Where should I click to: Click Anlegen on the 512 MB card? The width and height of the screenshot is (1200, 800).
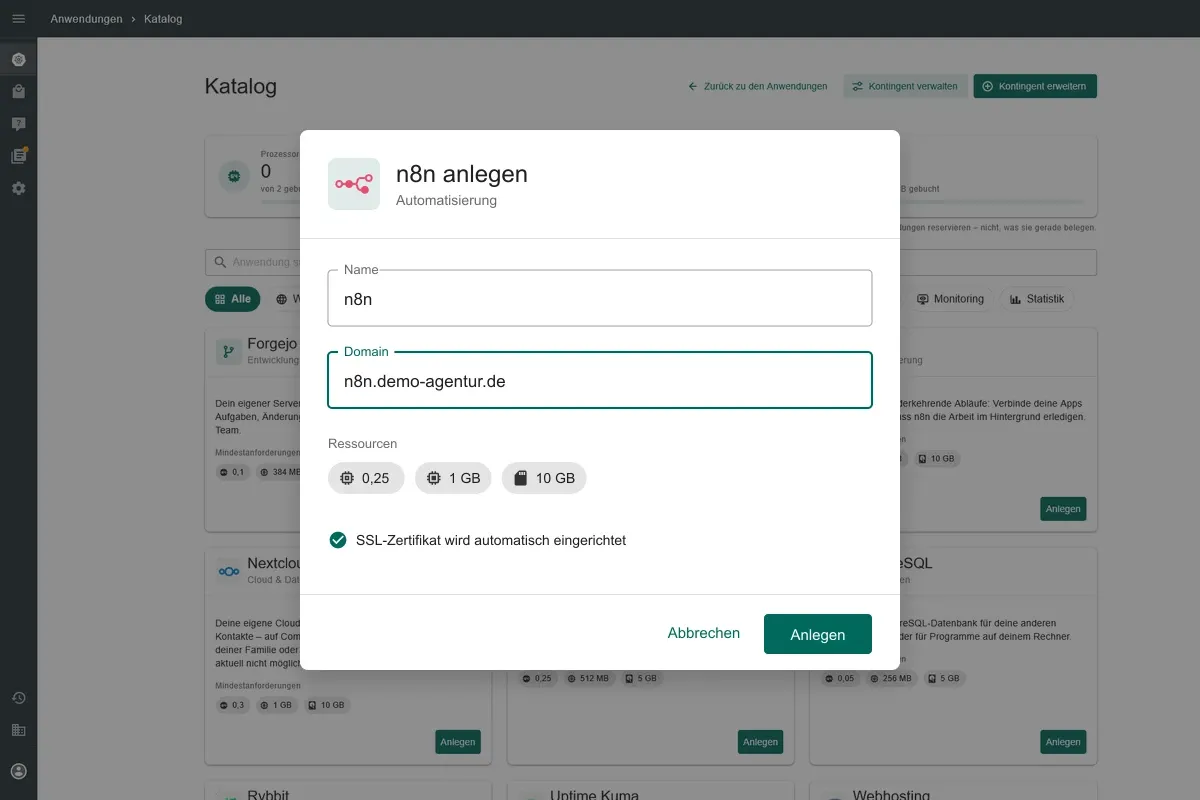click(x=760, y=742)
